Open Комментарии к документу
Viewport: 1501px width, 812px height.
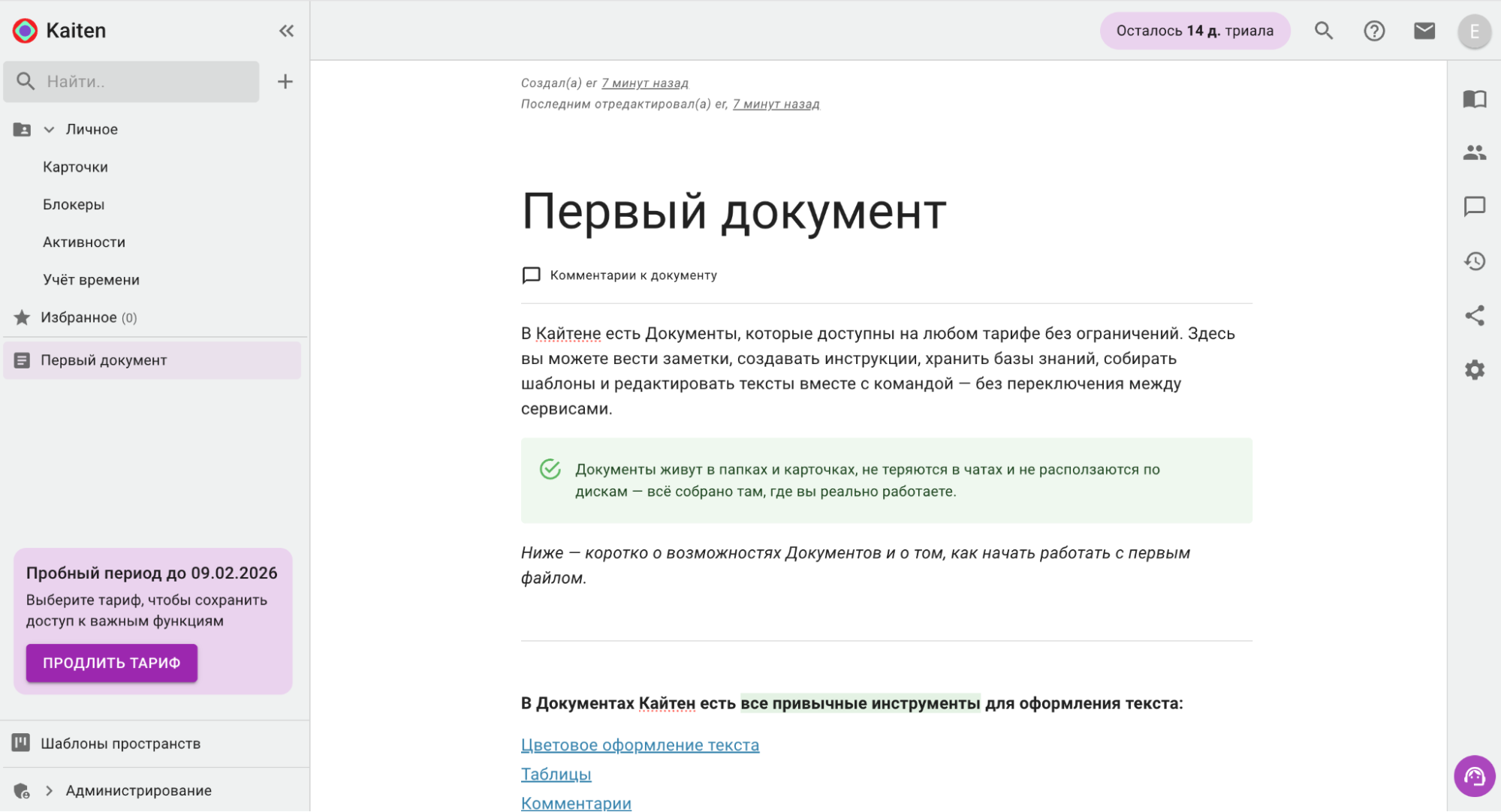634,275
